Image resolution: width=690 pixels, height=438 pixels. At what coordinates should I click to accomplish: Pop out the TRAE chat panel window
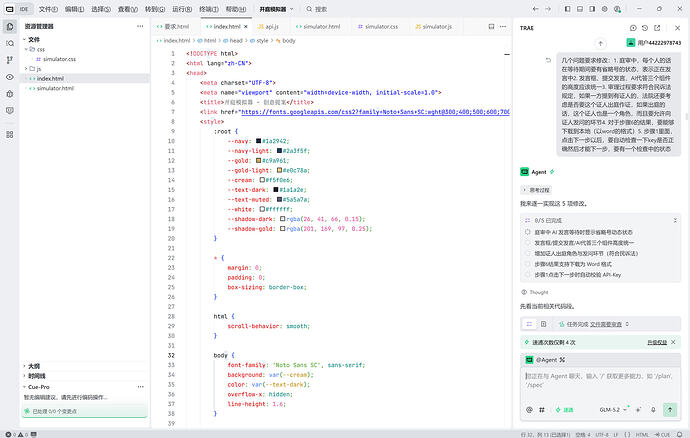[657, 28]
